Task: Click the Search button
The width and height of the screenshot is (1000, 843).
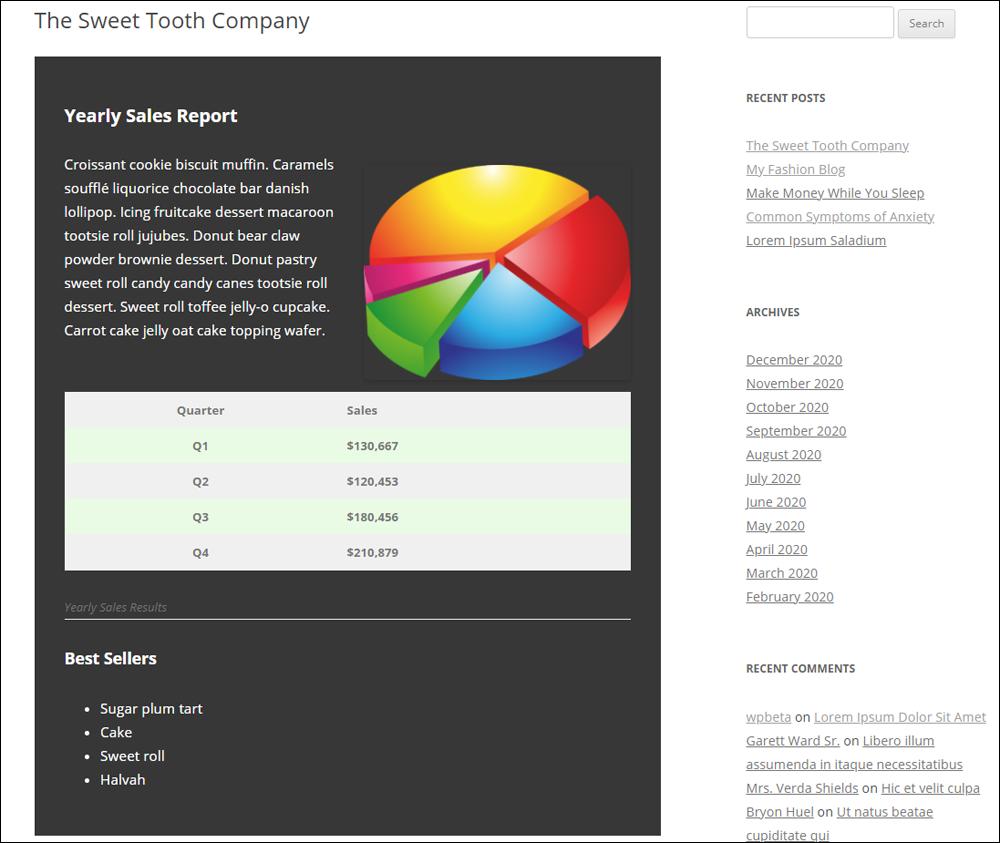Action: [926, 24]
